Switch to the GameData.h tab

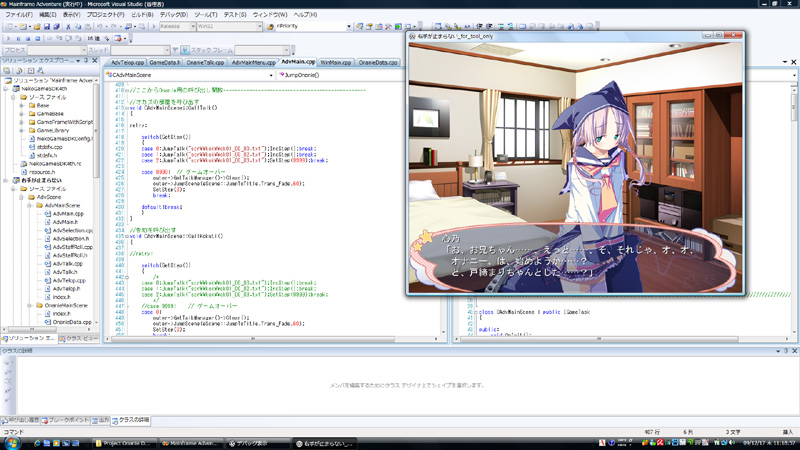pos(164,63)
